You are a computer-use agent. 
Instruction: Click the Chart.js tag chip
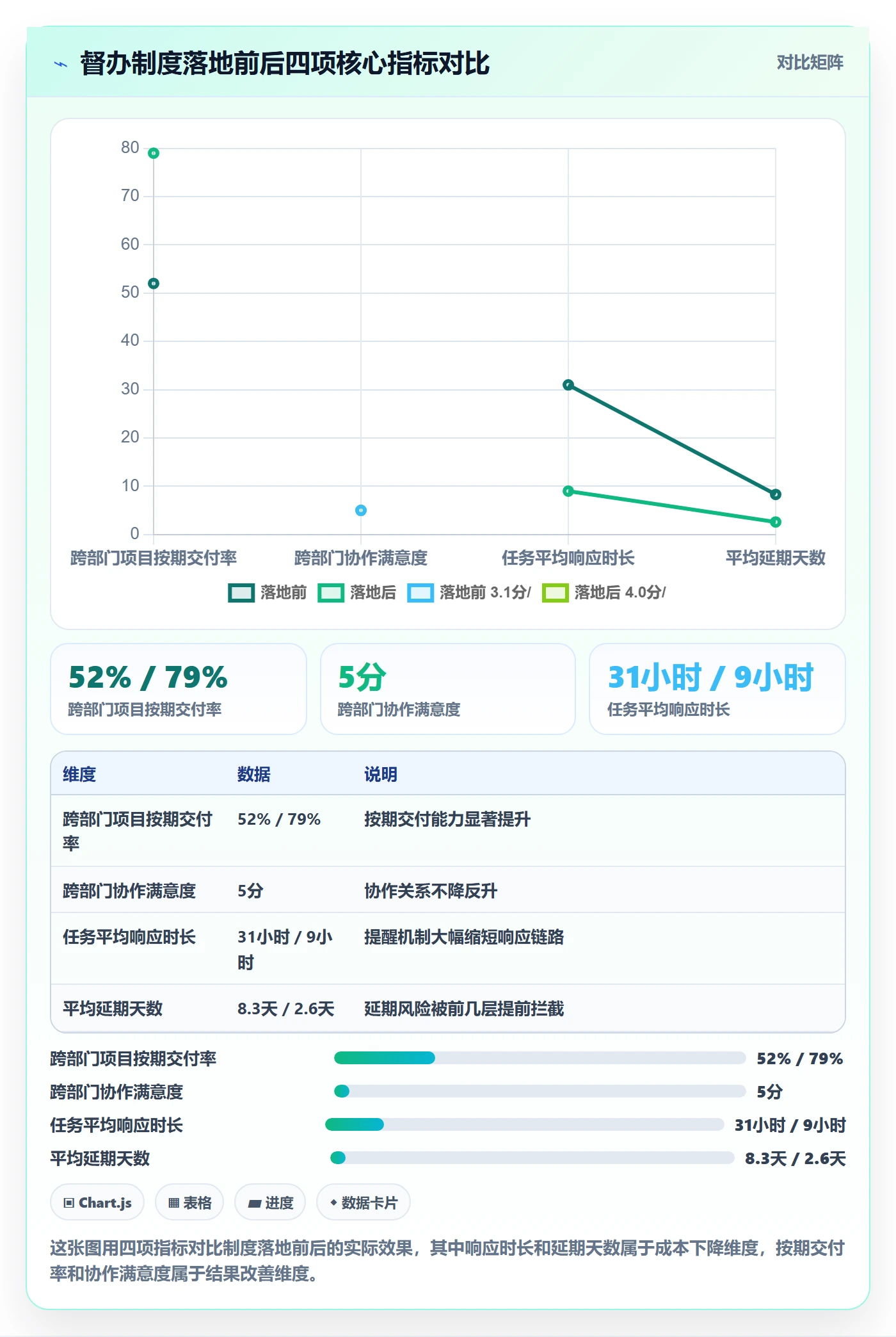(97, 1203)
